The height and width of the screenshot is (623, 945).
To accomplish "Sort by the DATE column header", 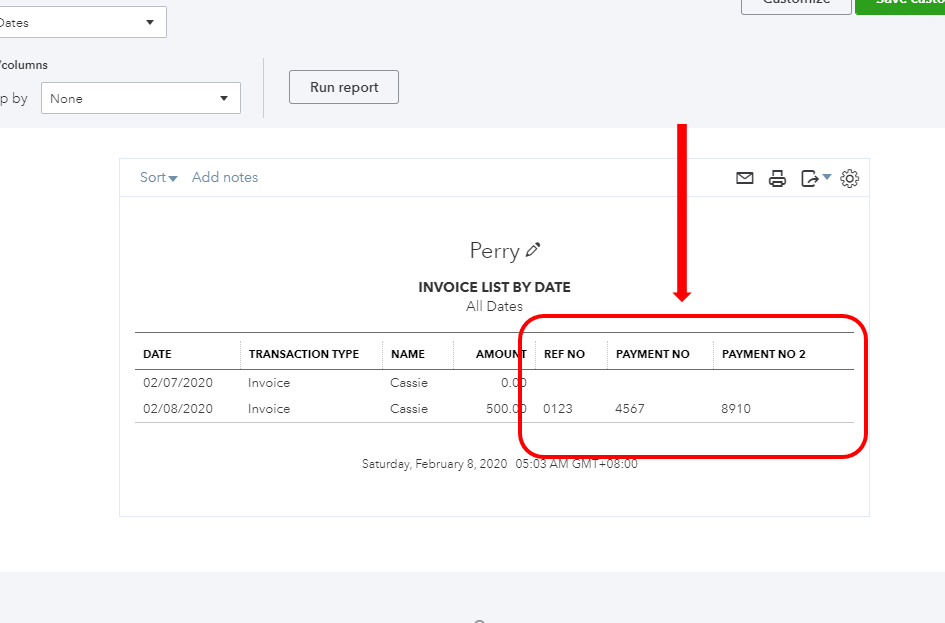I will pos(157,354).
